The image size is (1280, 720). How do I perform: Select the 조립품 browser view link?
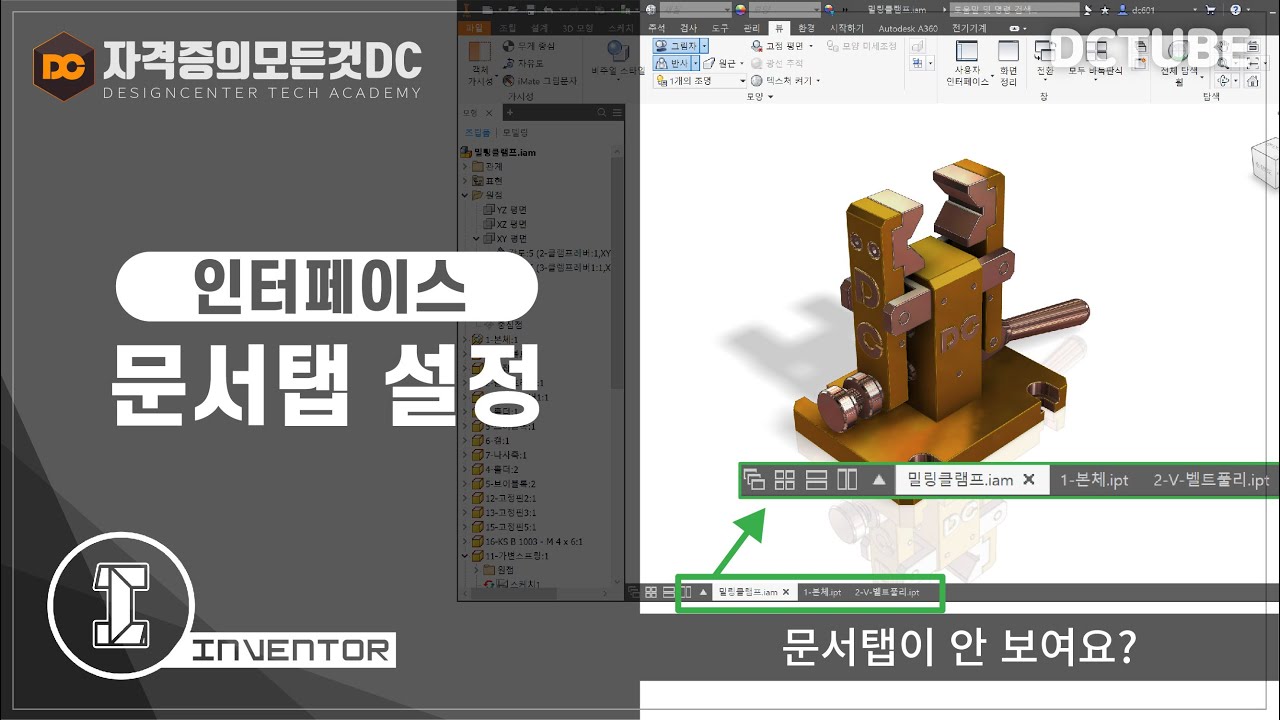point(477,132)
